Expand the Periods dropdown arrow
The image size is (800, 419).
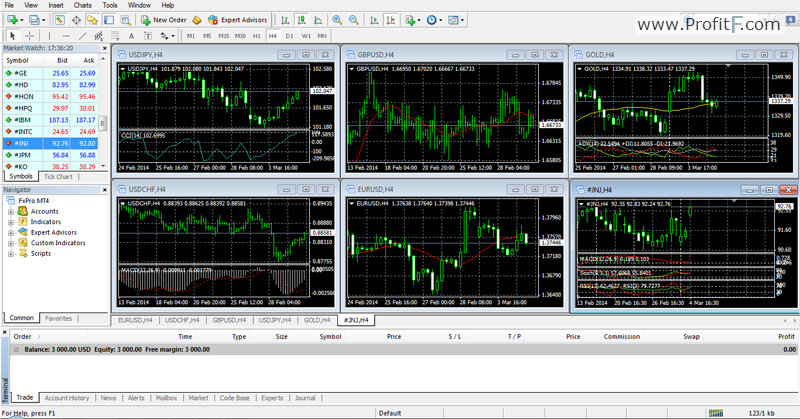[441, 20]
